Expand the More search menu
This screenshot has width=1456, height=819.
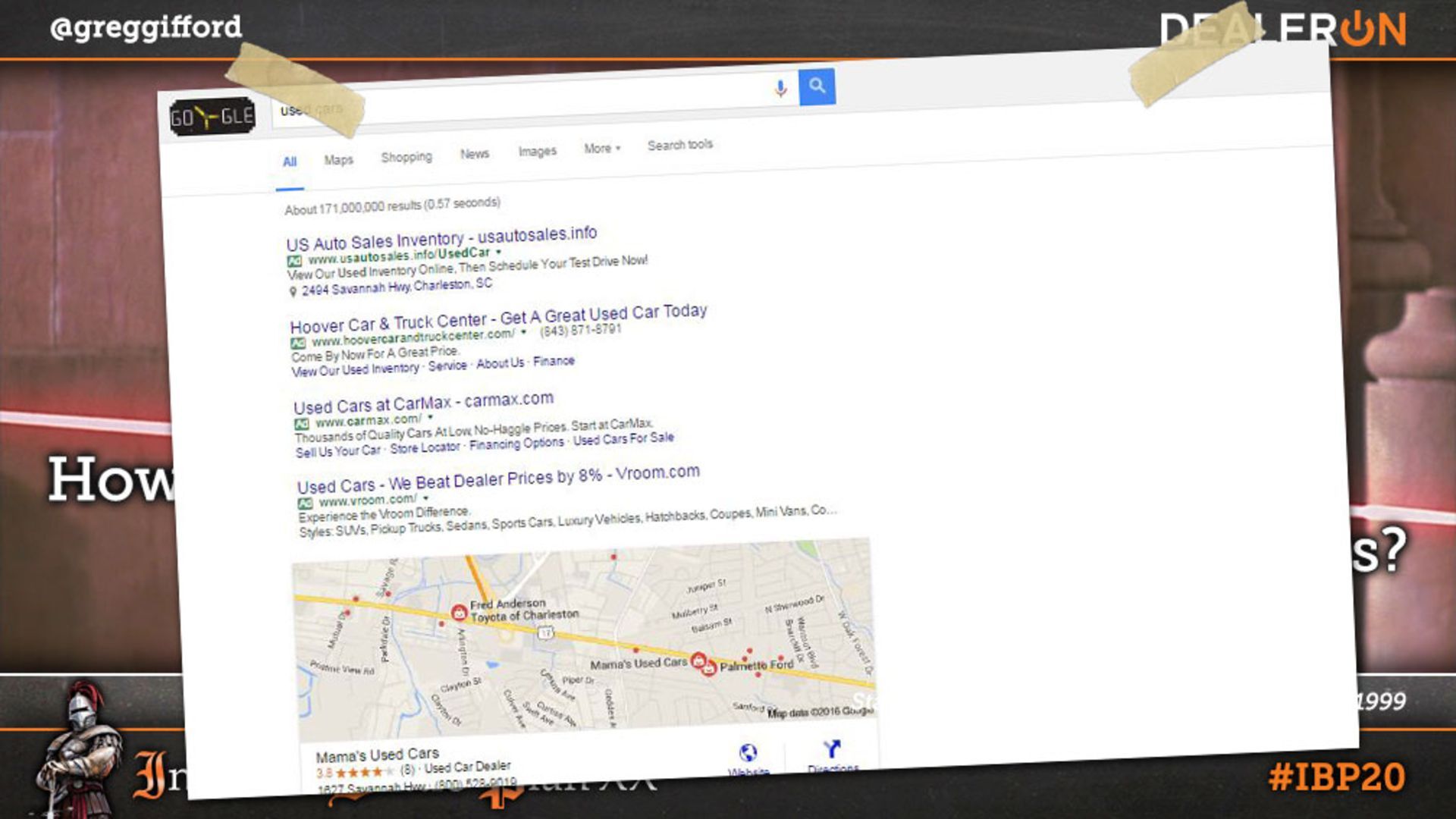602,149
